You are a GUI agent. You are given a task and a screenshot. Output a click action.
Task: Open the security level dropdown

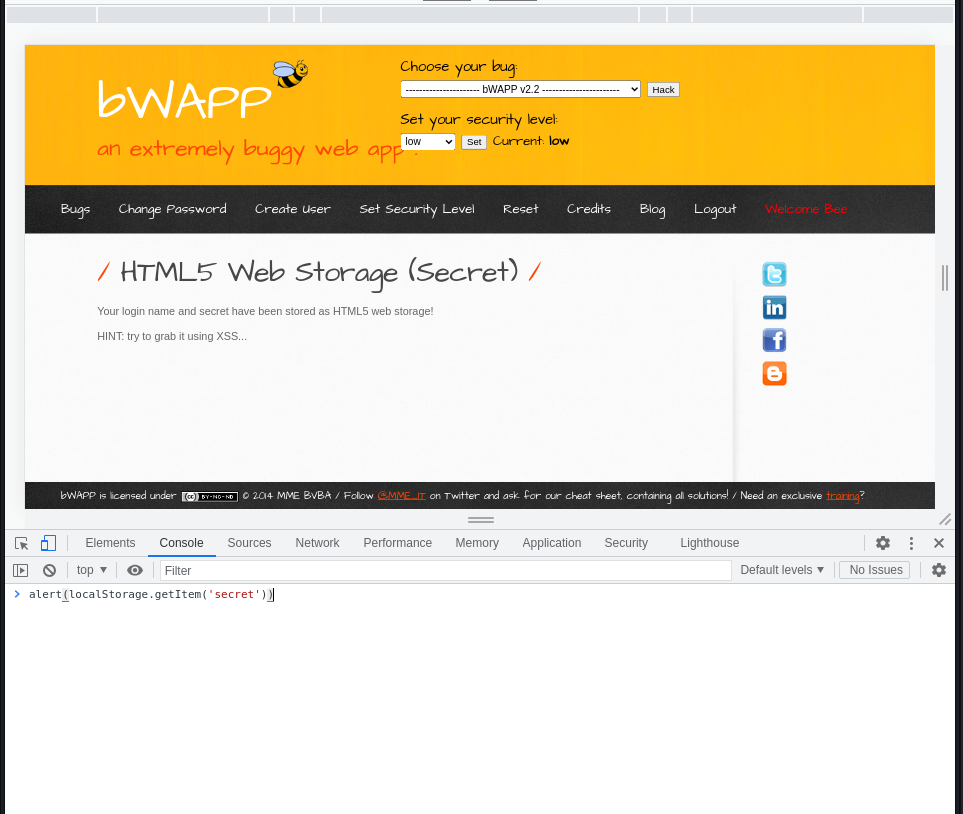tap(427, 142)
